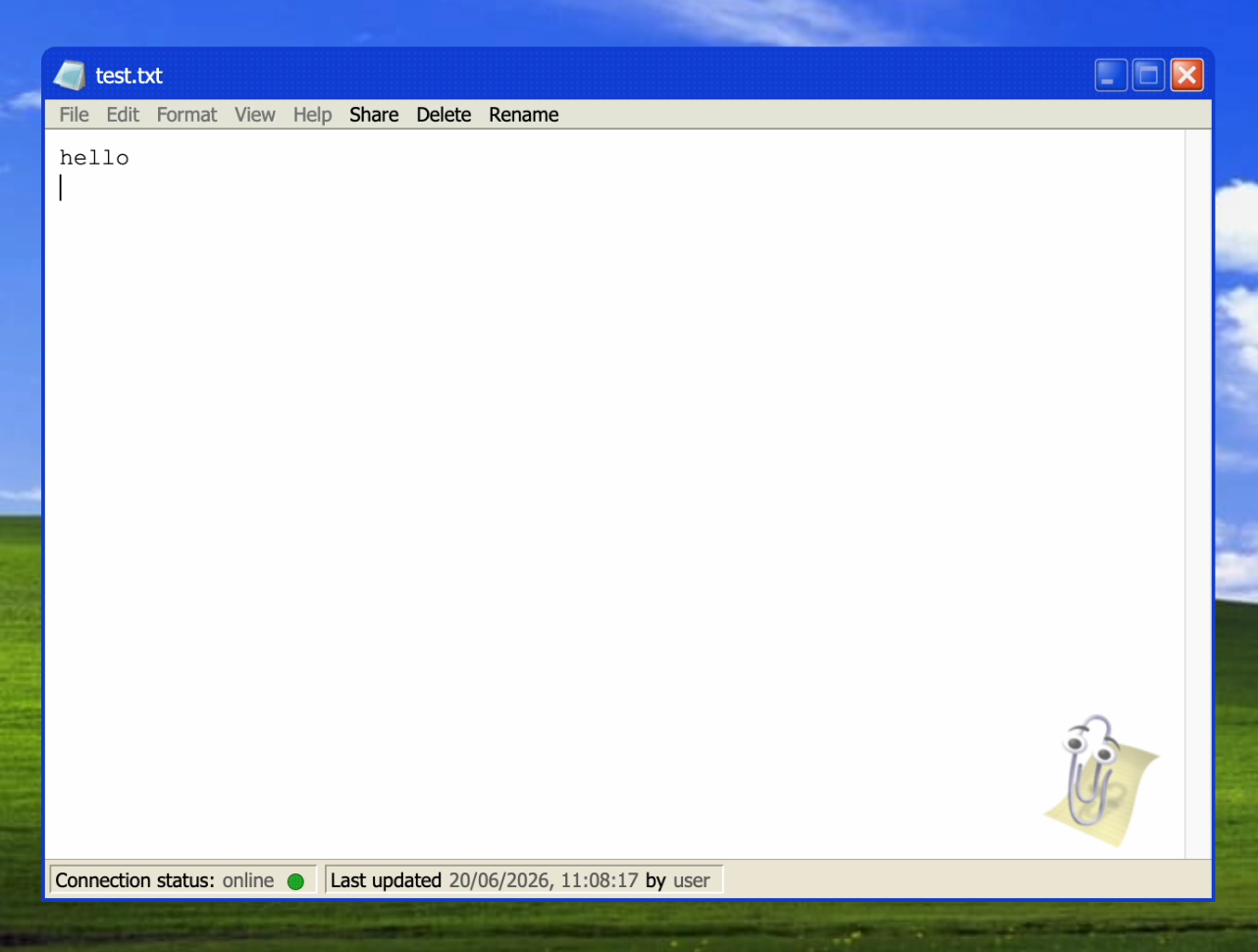This screenshot has width=1258, height=952.
Task: Close the test.txt window
Action: 1186,76
